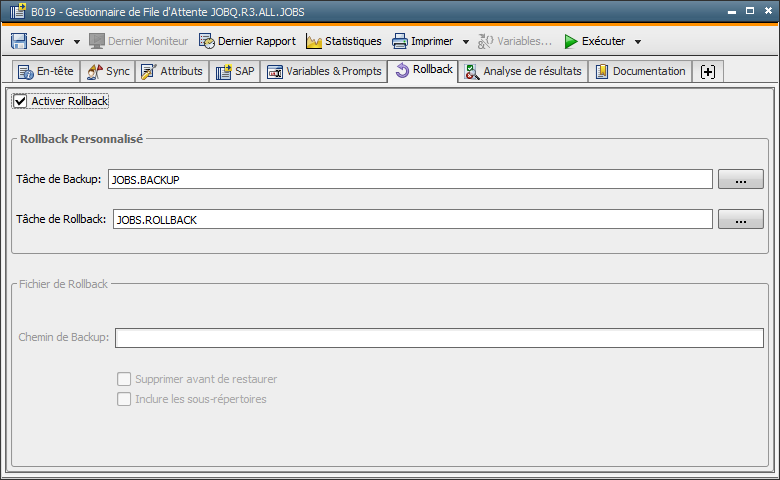Image resolution: width=780 pixels, height=480 pixels.
Task: Run the job with Exécuter
Action: click(x=594, y=41)
